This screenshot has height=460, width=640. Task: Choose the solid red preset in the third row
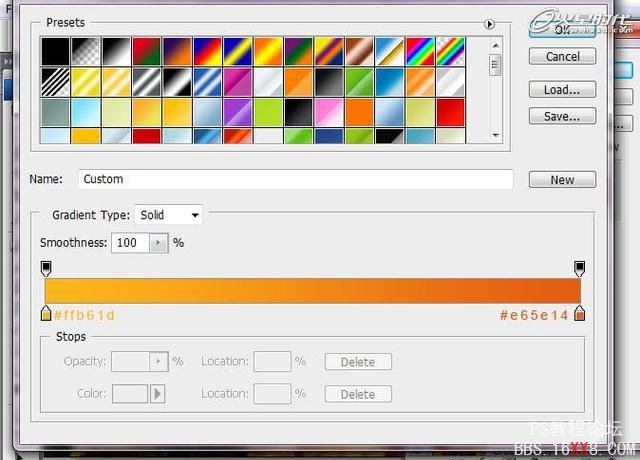click(451, 112)
